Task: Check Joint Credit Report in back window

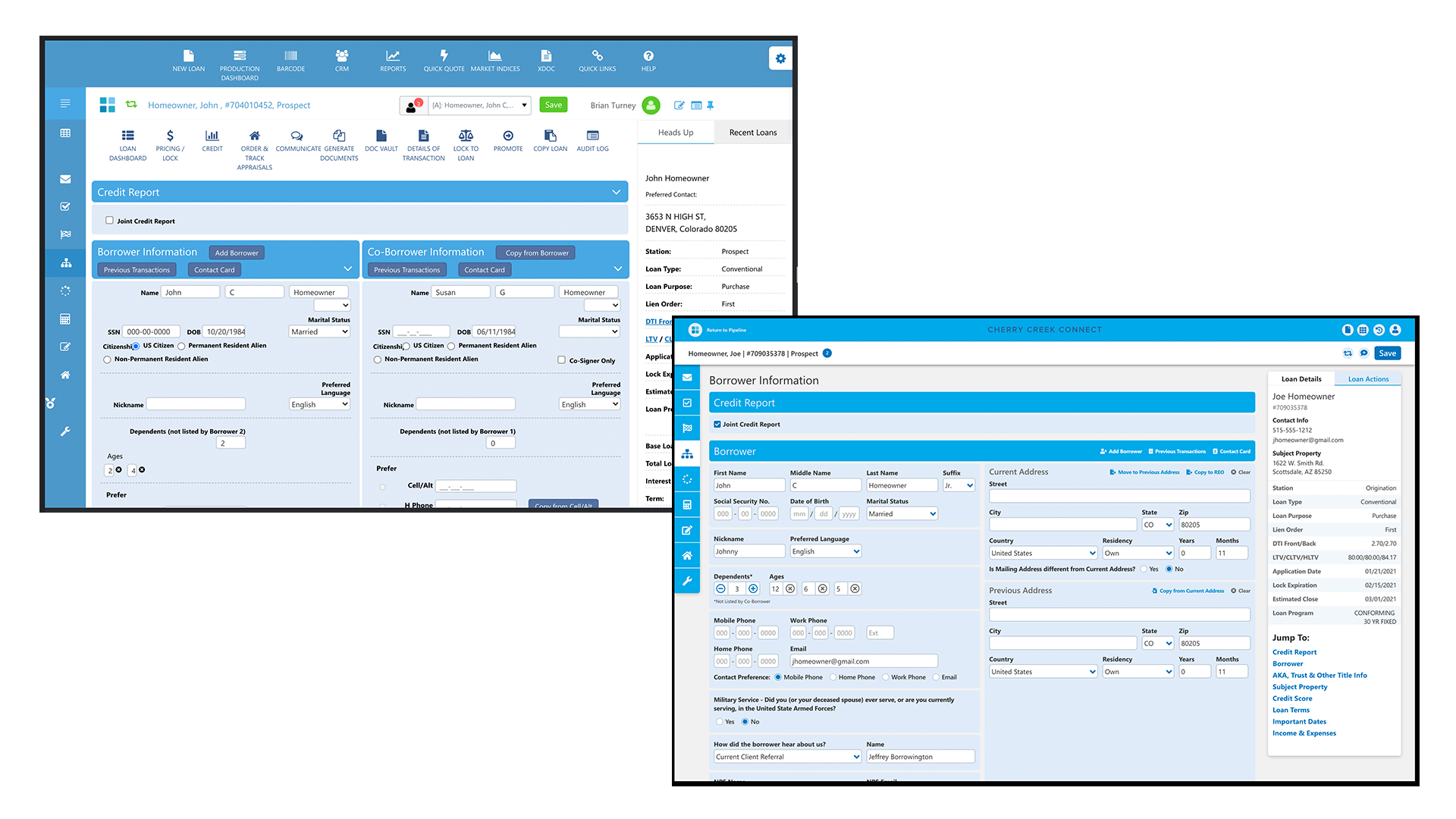Action: click(x=109, y=221)
